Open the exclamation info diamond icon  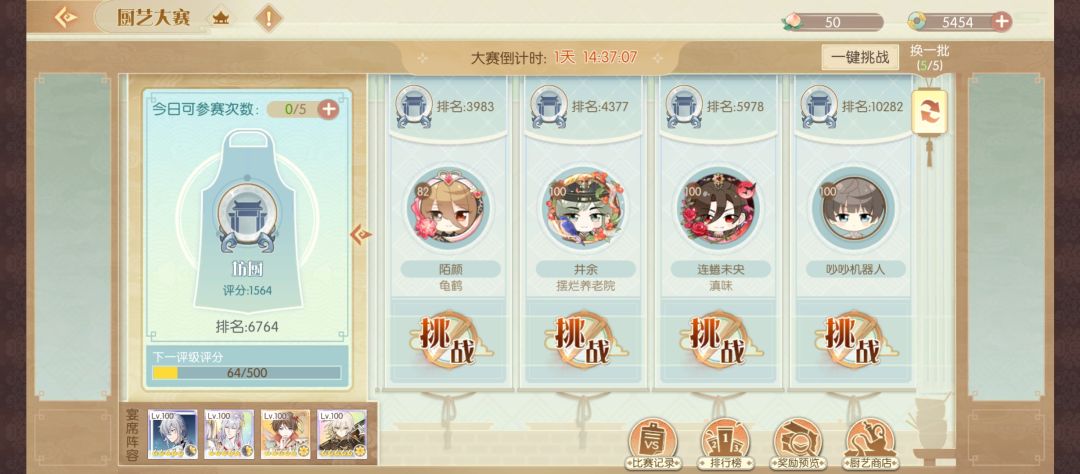(269, 18)
